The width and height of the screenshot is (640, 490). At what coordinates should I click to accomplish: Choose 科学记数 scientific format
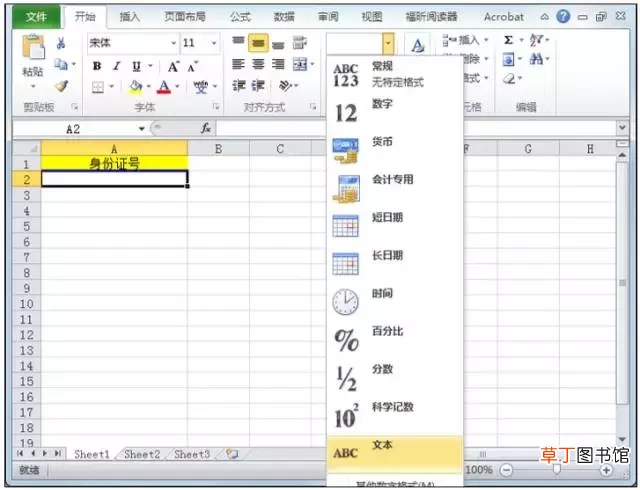coord(395,416)
